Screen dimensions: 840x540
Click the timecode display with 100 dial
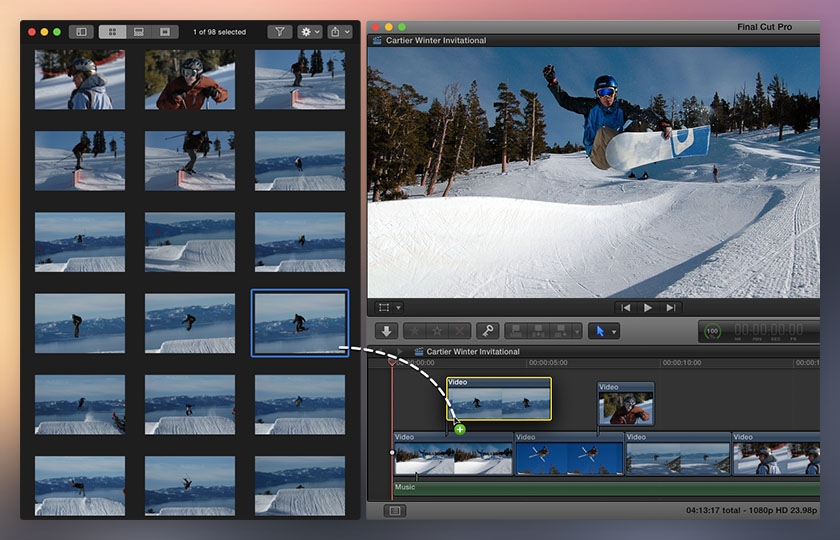pos(760,331)
